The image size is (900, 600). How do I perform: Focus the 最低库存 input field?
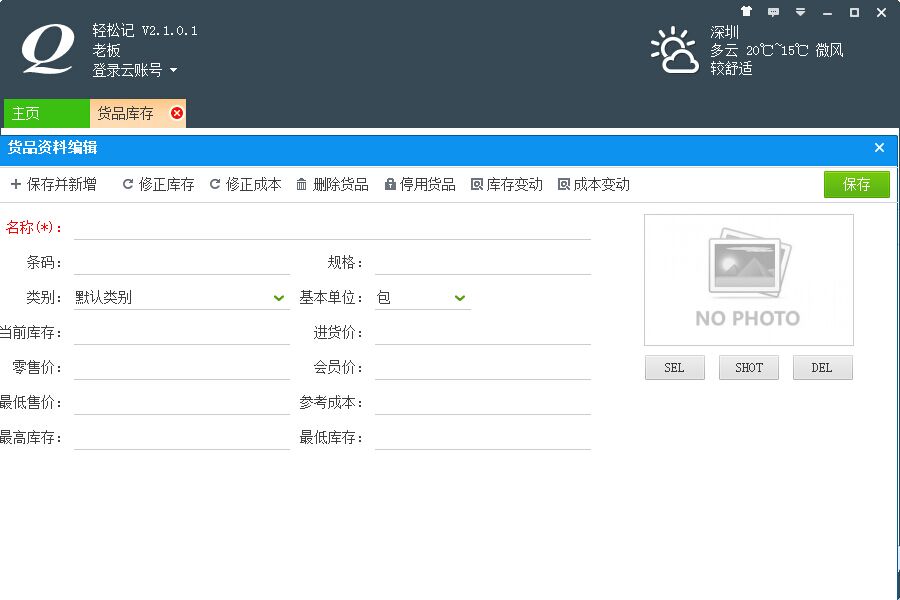point(483,438)
